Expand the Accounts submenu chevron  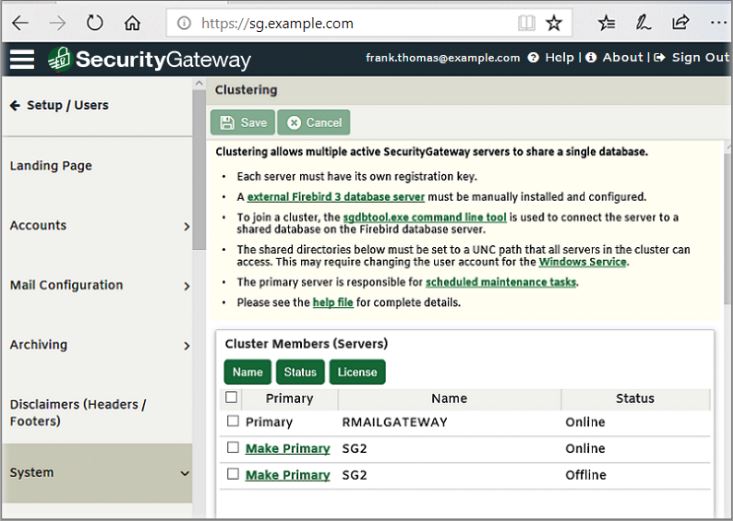pos(187,226)
